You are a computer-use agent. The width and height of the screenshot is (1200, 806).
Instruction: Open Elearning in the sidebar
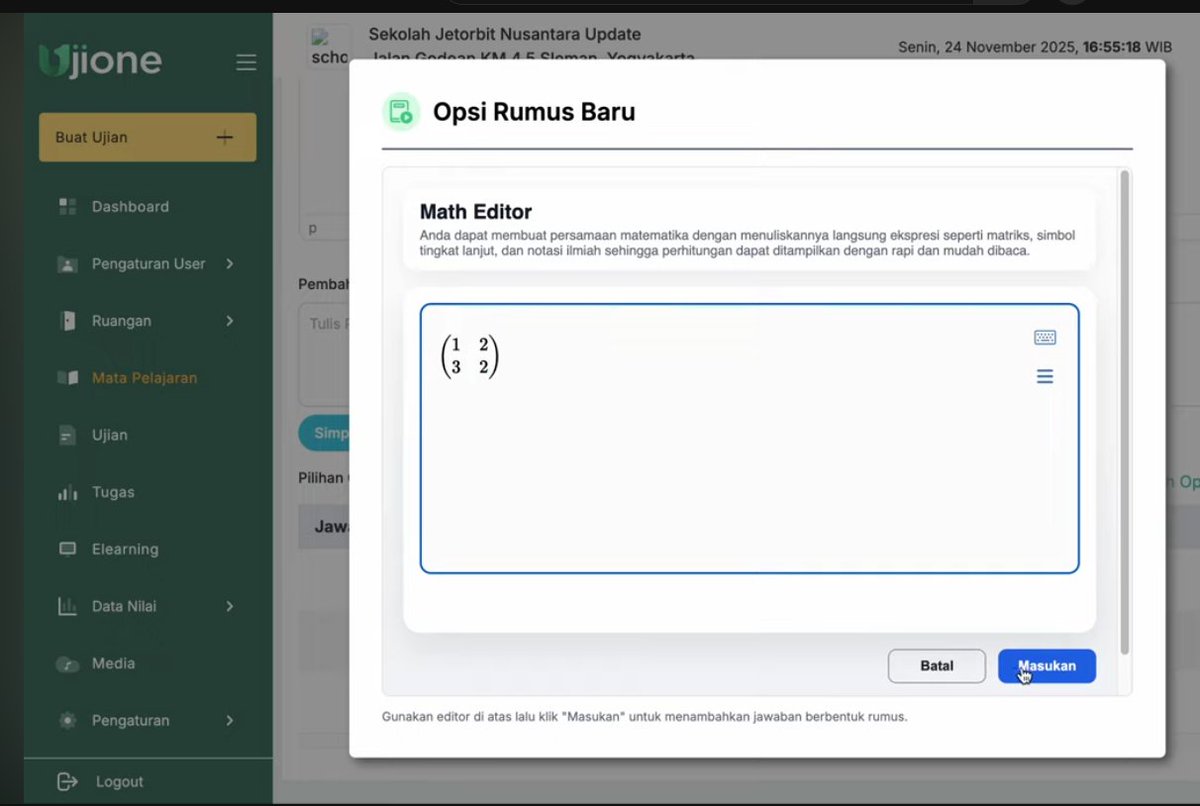pyautogui.click(x=125, y=549)
